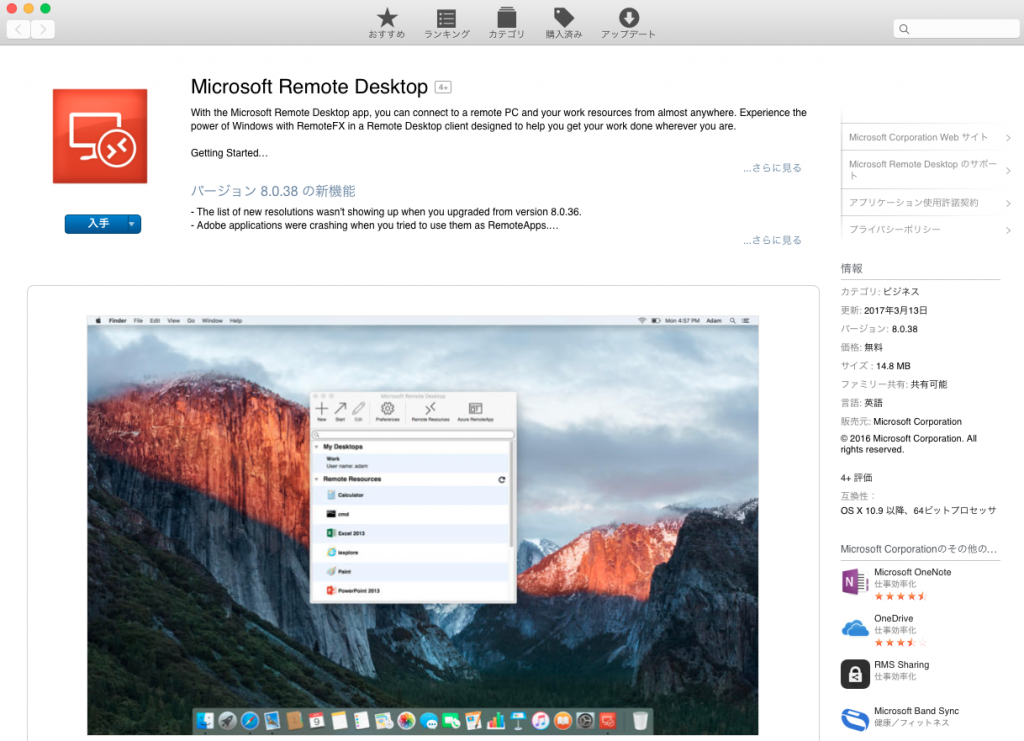
Task: Click the 'バージョン: 8.0.38' info line
Action: 879,329
